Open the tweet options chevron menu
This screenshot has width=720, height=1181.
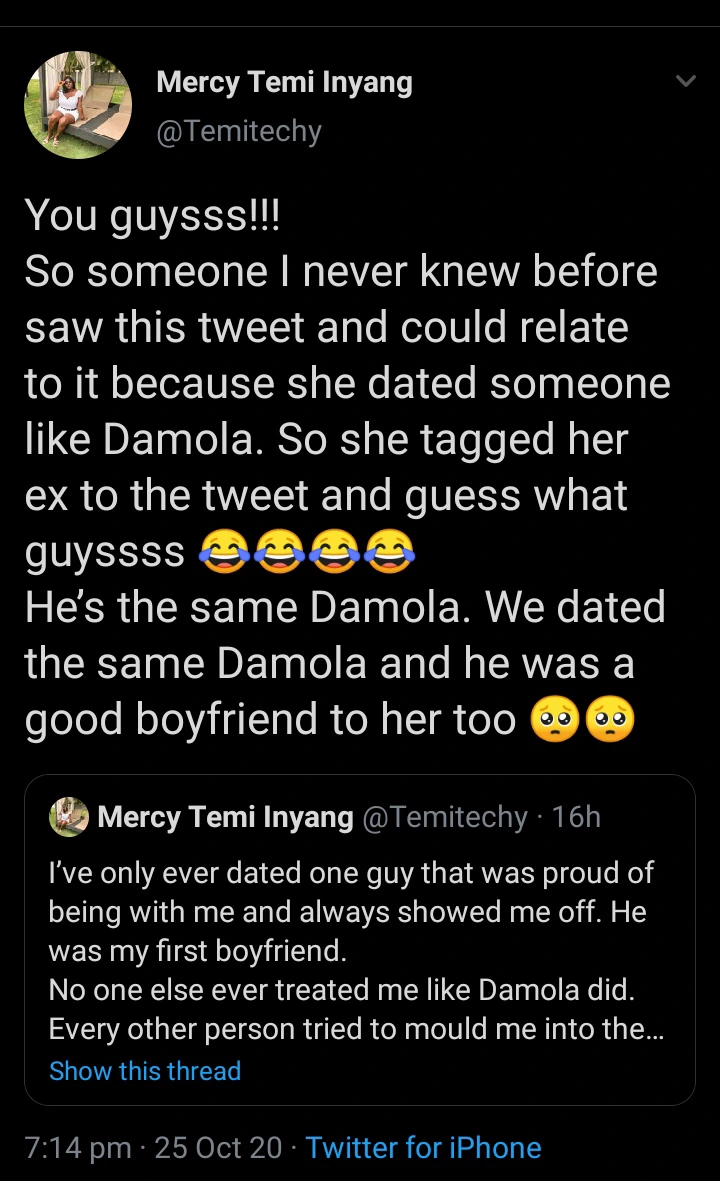tap(685, 81)
